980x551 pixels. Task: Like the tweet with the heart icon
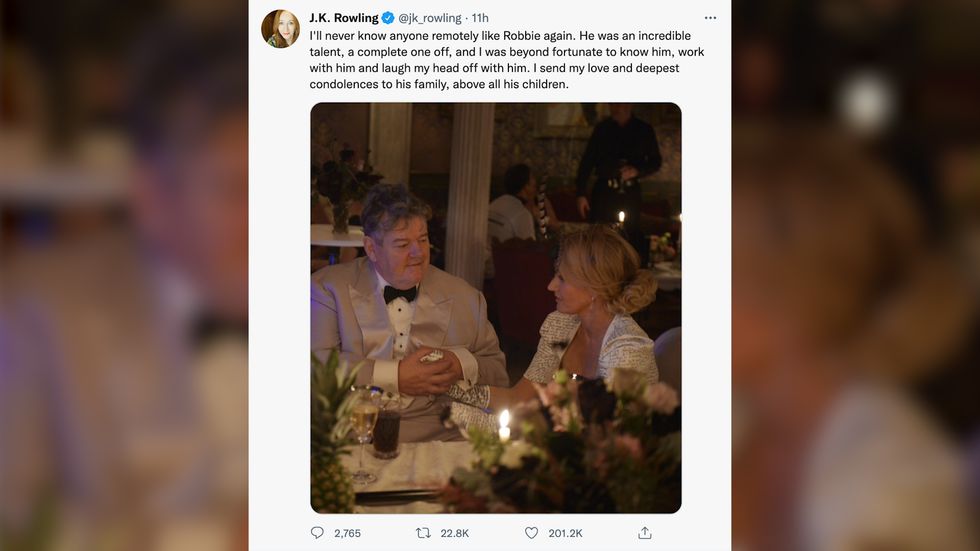[x=531, y=533]
